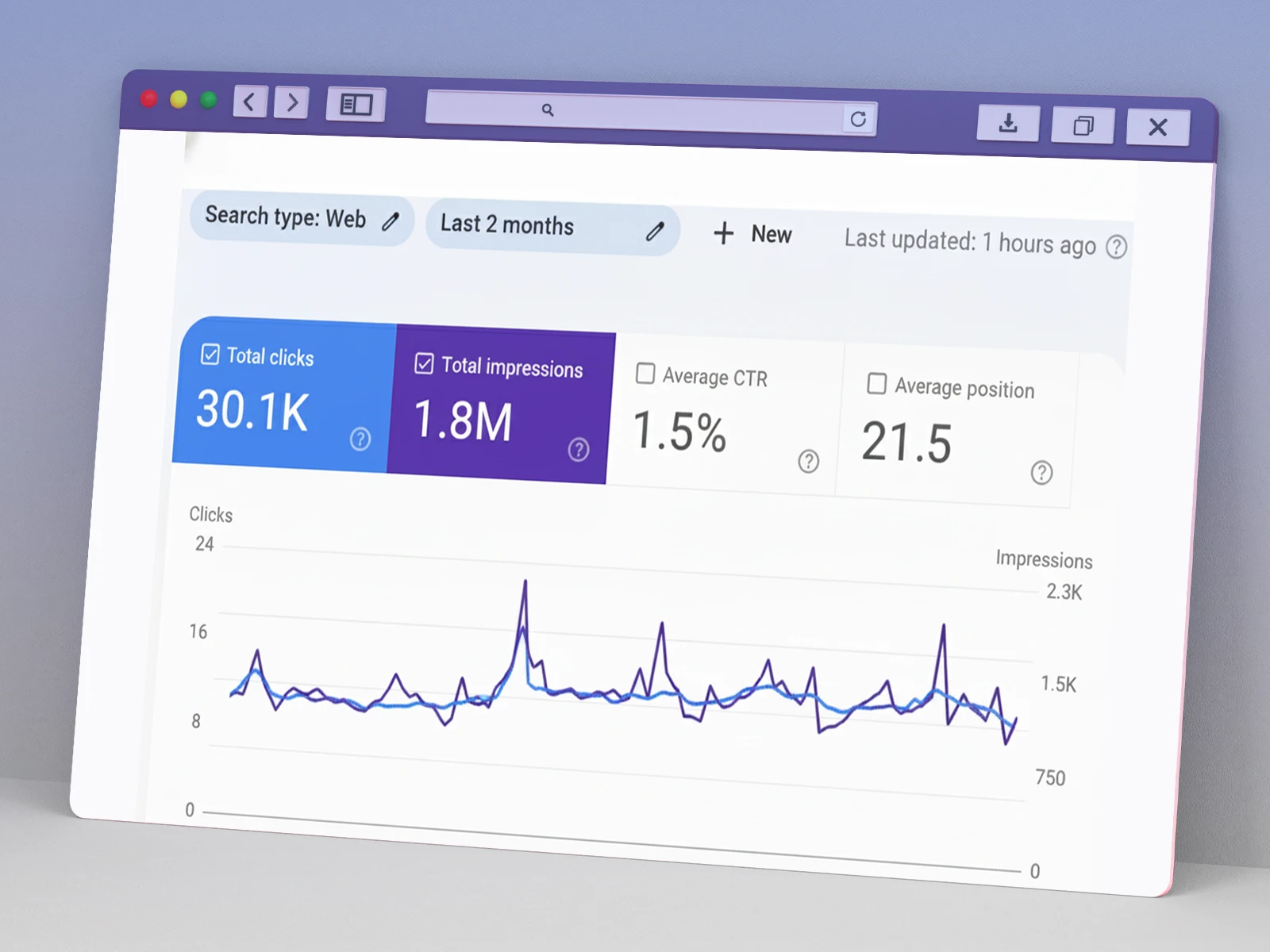Edit Search type filter pencil icon

pos(390,221)
